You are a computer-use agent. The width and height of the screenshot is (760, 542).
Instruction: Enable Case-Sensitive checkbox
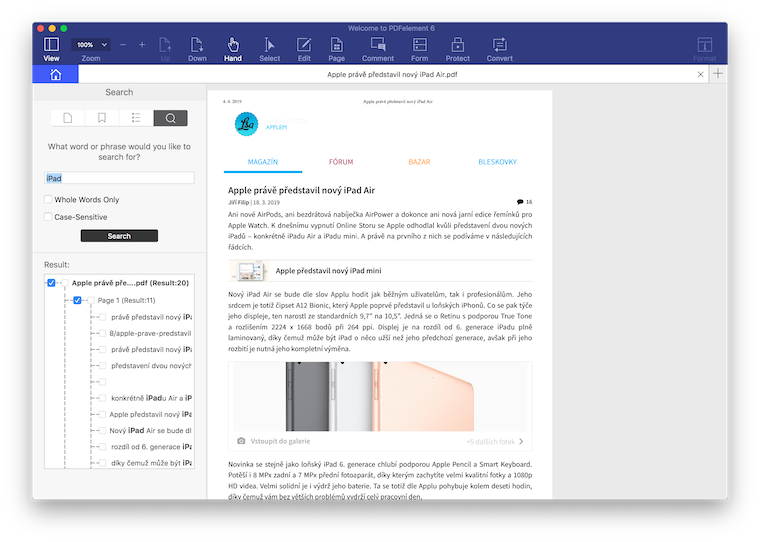(x=48, y=217)
